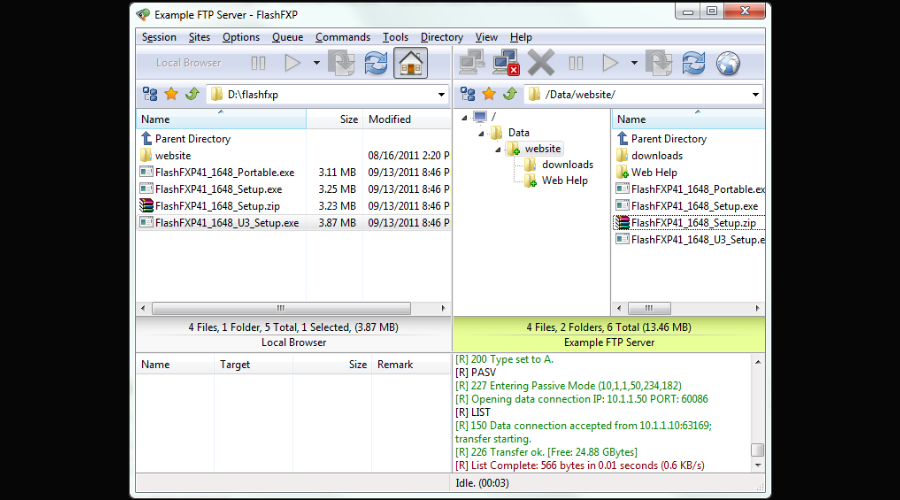Screen dimensions: 900x500
Task: Sort remote files by Name column
Action: (688, 119)
